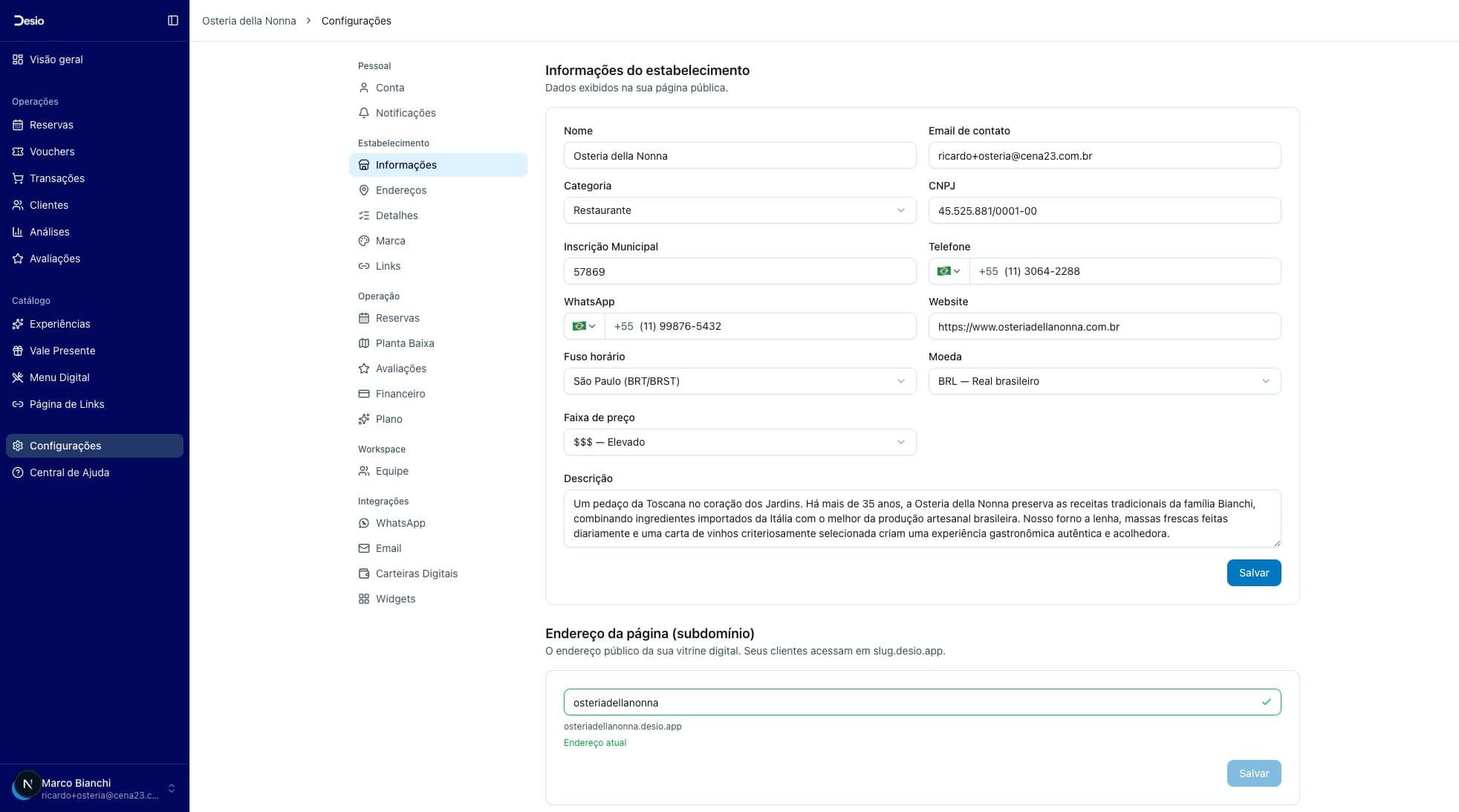The height and width of the screenshot is (812, 1459).
Task: Open Configurações in the main sidebar
Action: pos(94,446)
